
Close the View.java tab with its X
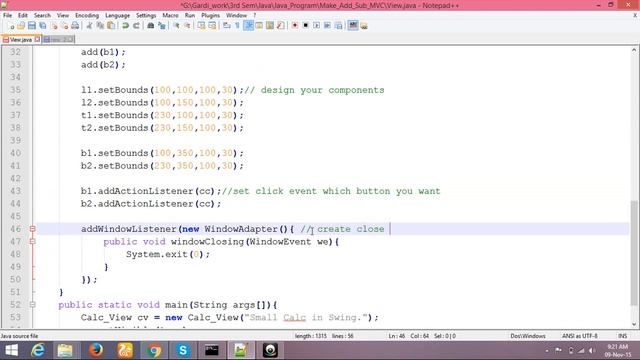pyautogui.click(x=37, y=39)
